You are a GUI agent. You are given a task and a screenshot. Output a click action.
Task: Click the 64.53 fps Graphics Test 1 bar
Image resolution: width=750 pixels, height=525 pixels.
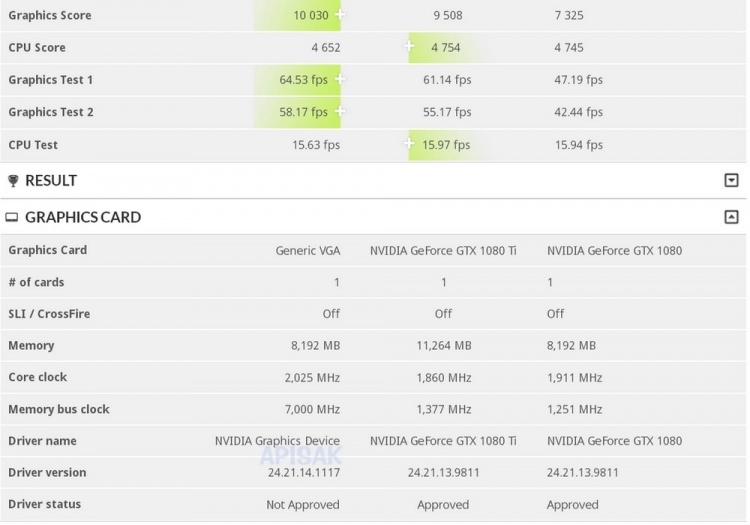[306, 80]
